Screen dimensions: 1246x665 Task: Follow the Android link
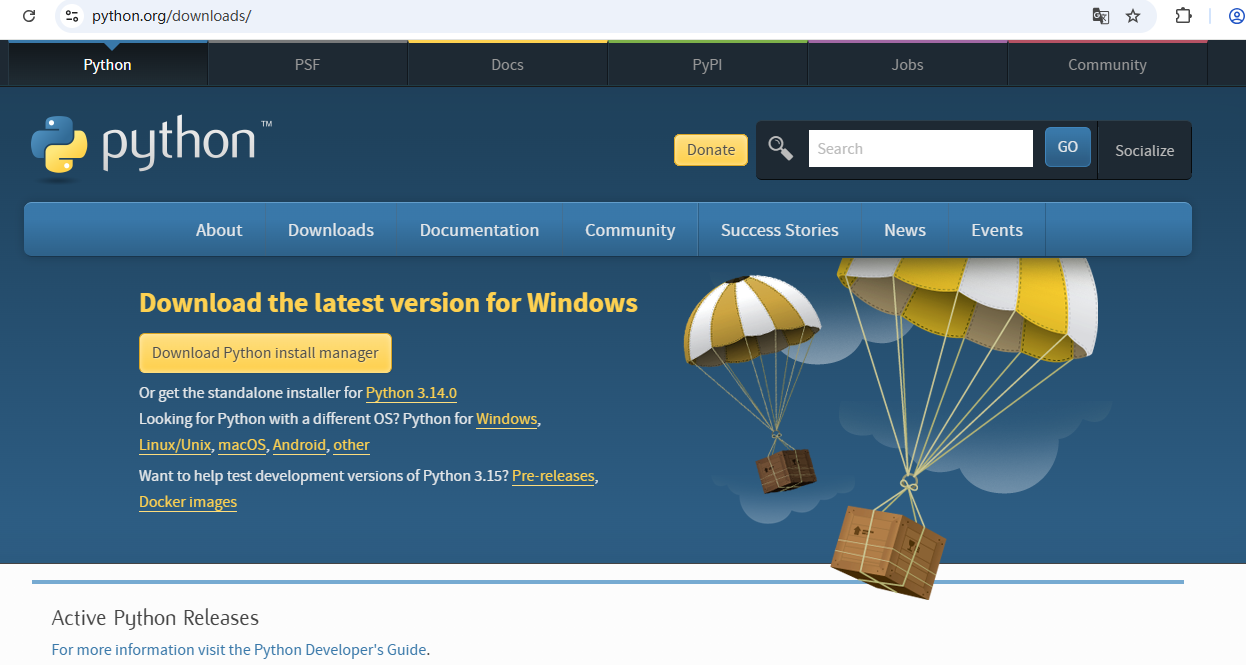(300, 445)
